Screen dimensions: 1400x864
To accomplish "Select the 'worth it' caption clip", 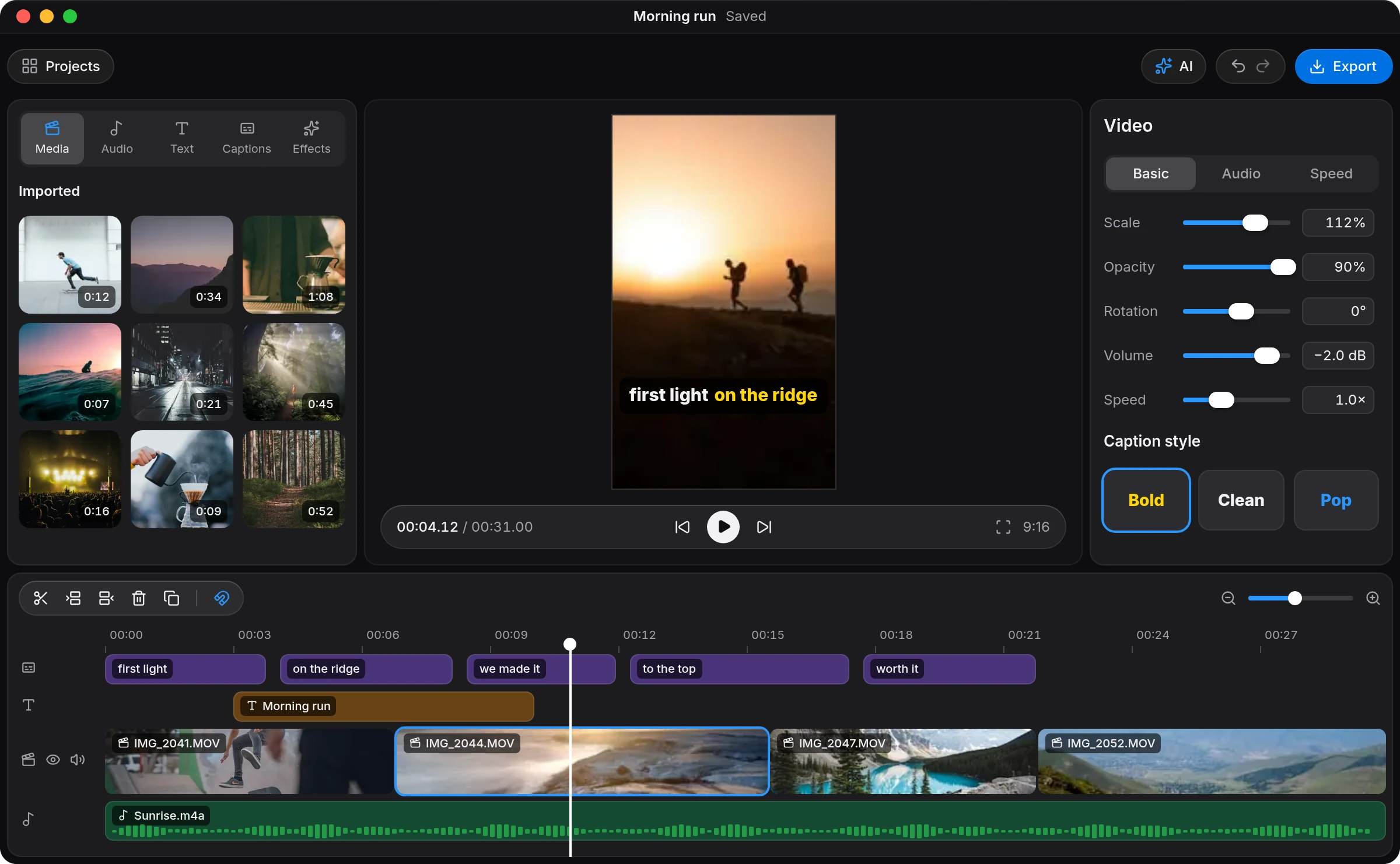I will [950, 669].
